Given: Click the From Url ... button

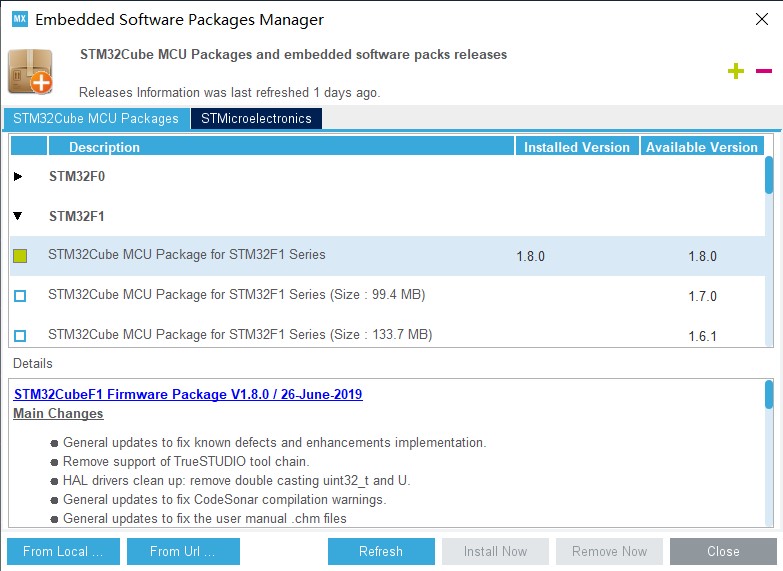Looking at the screenshot, I should tap(183, 551).
